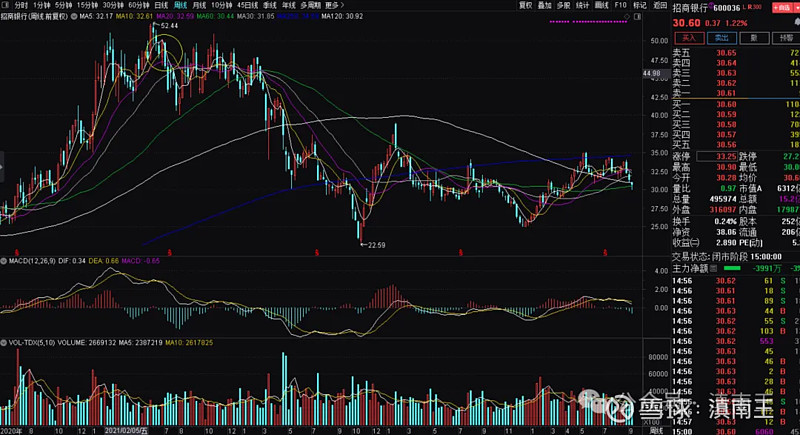Click the 标记 mark tool
This screenshot has height=435, width=800.
pyautogui.click(x=640, y=5)
